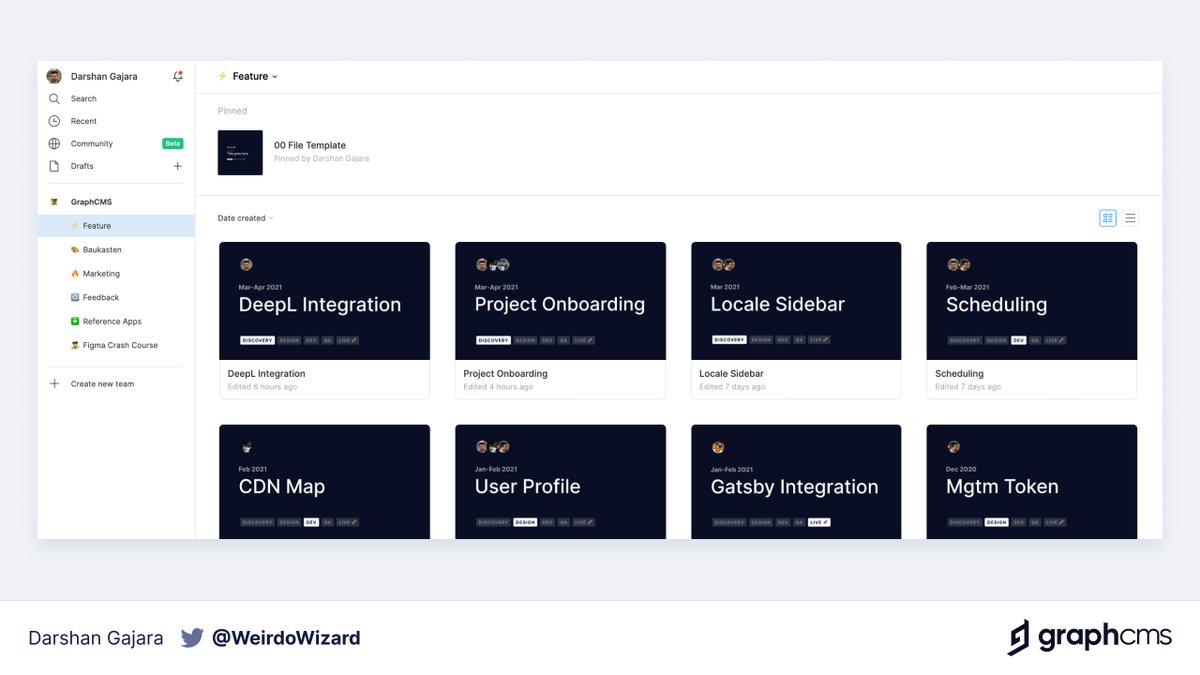Click the Figma Crash Course emoji icon

click(x=75, y=346)
